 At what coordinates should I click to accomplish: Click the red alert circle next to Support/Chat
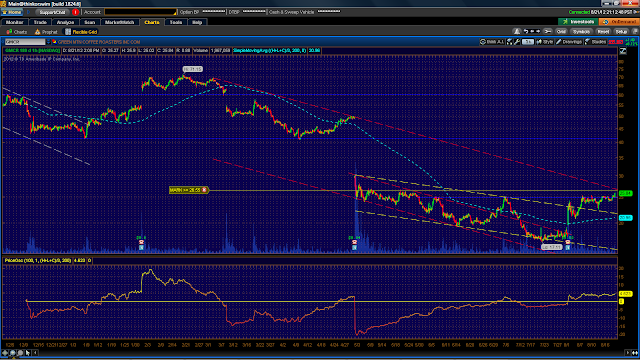point(75,12)
